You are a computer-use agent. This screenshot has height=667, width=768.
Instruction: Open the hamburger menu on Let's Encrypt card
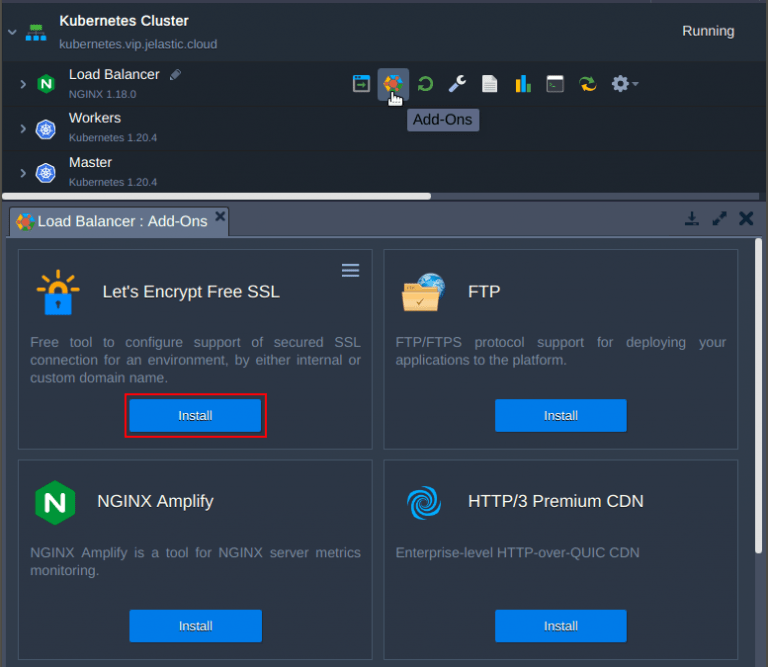(350, 270)
